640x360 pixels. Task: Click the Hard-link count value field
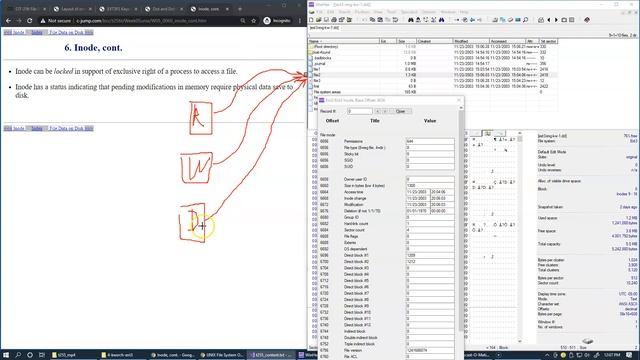click(x=430, y=224)
